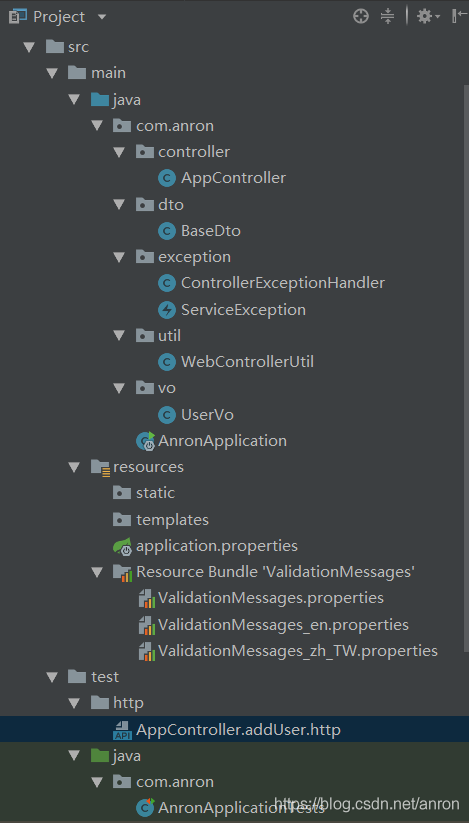Image resolution: width=469 pixels, height=823 pixels.
Task: Collapse the dto package arrow
Action: click(120, 205)
